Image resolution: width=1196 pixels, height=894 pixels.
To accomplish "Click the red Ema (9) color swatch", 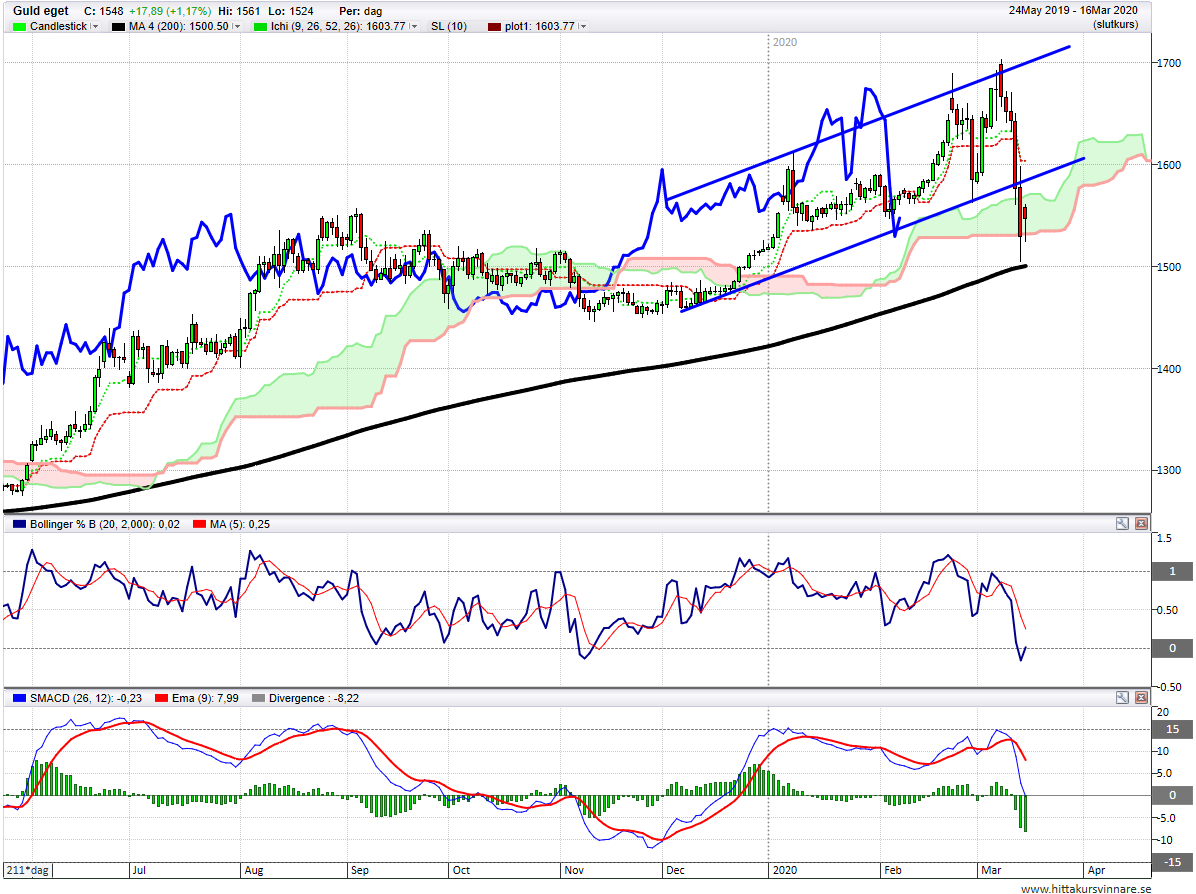I will [x=161, y=698].
